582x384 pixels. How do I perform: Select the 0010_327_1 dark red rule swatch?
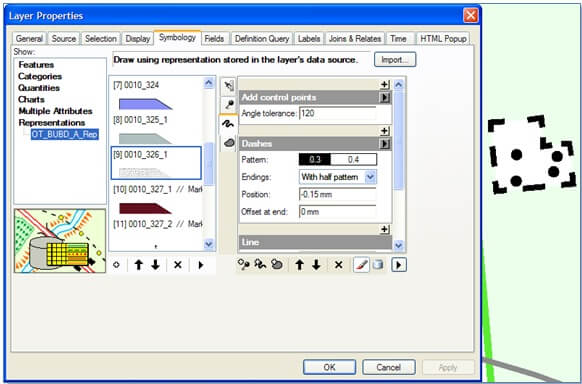[x=146, y=209]
